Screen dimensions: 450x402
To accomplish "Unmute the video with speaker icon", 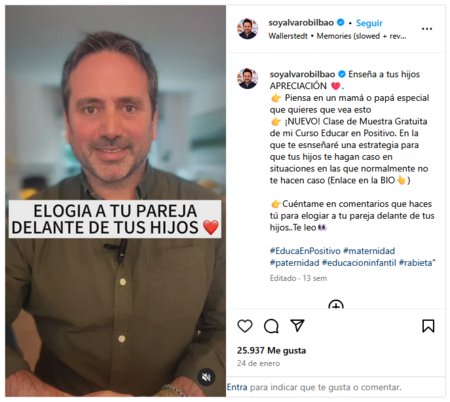I will 206,377.
